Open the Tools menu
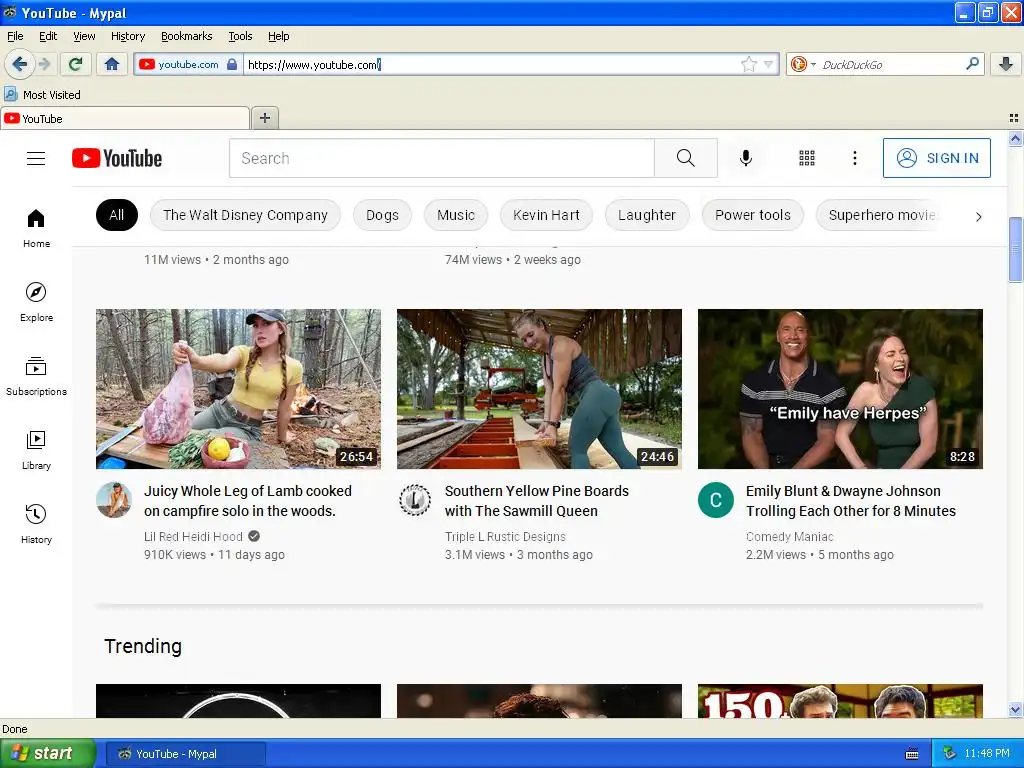1024x768 pixels. click(x=240, y=36)
